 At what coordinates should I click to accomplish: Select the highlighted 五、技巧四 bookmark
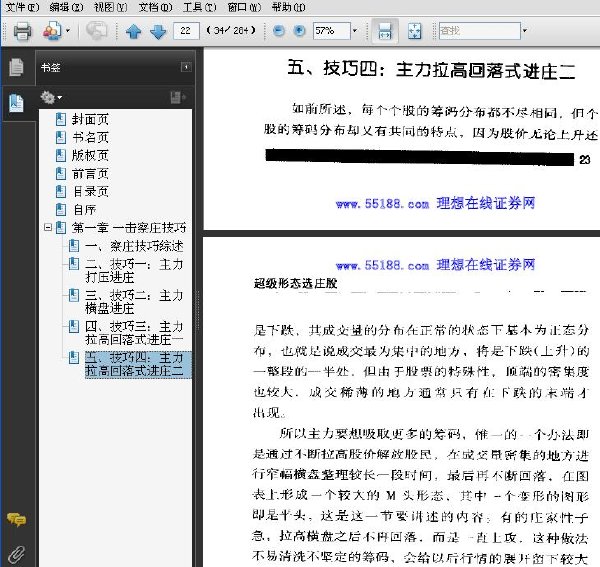point(138,365)
